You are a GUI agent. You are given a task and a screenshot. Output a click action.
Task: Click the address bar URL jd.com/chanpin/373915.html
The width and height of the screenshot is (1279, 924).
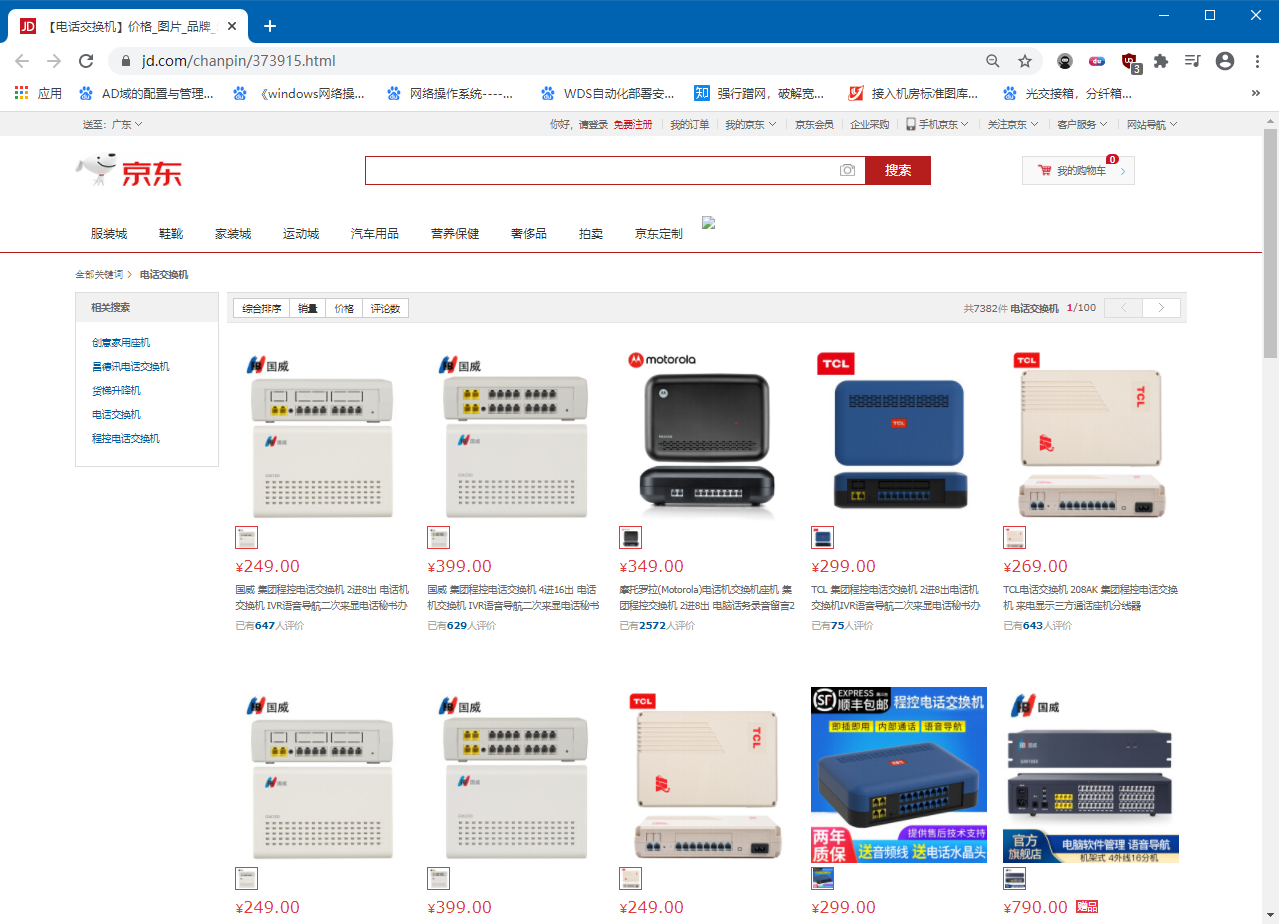point(239,61)
